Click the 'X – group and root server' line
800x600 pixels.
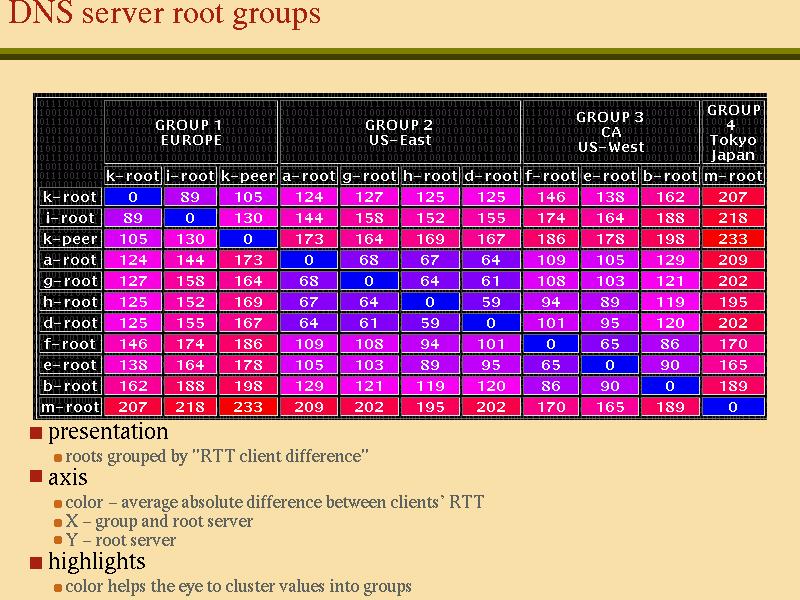(159, 521)
